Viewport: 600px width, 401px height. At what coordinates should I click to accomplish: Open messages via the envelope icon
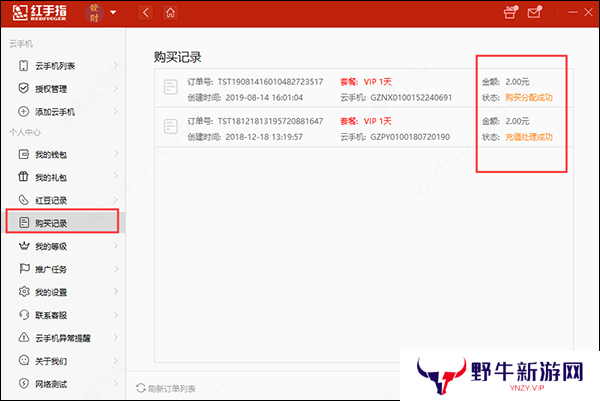click(534, 12)
